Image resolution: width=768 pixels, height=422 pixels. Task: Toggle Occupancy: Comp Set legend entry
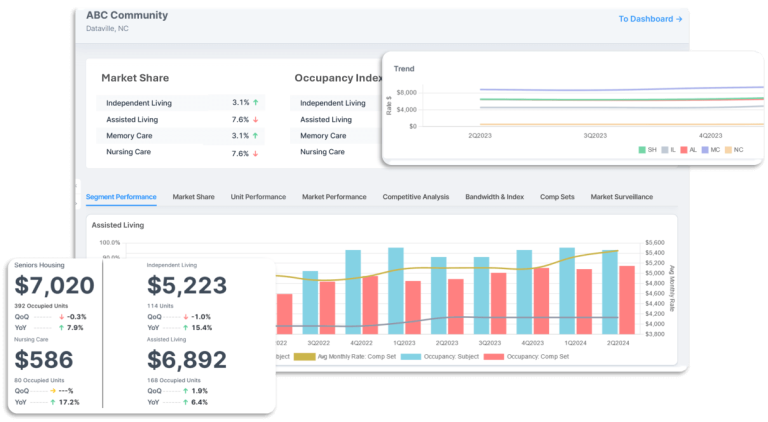point(527,356)
